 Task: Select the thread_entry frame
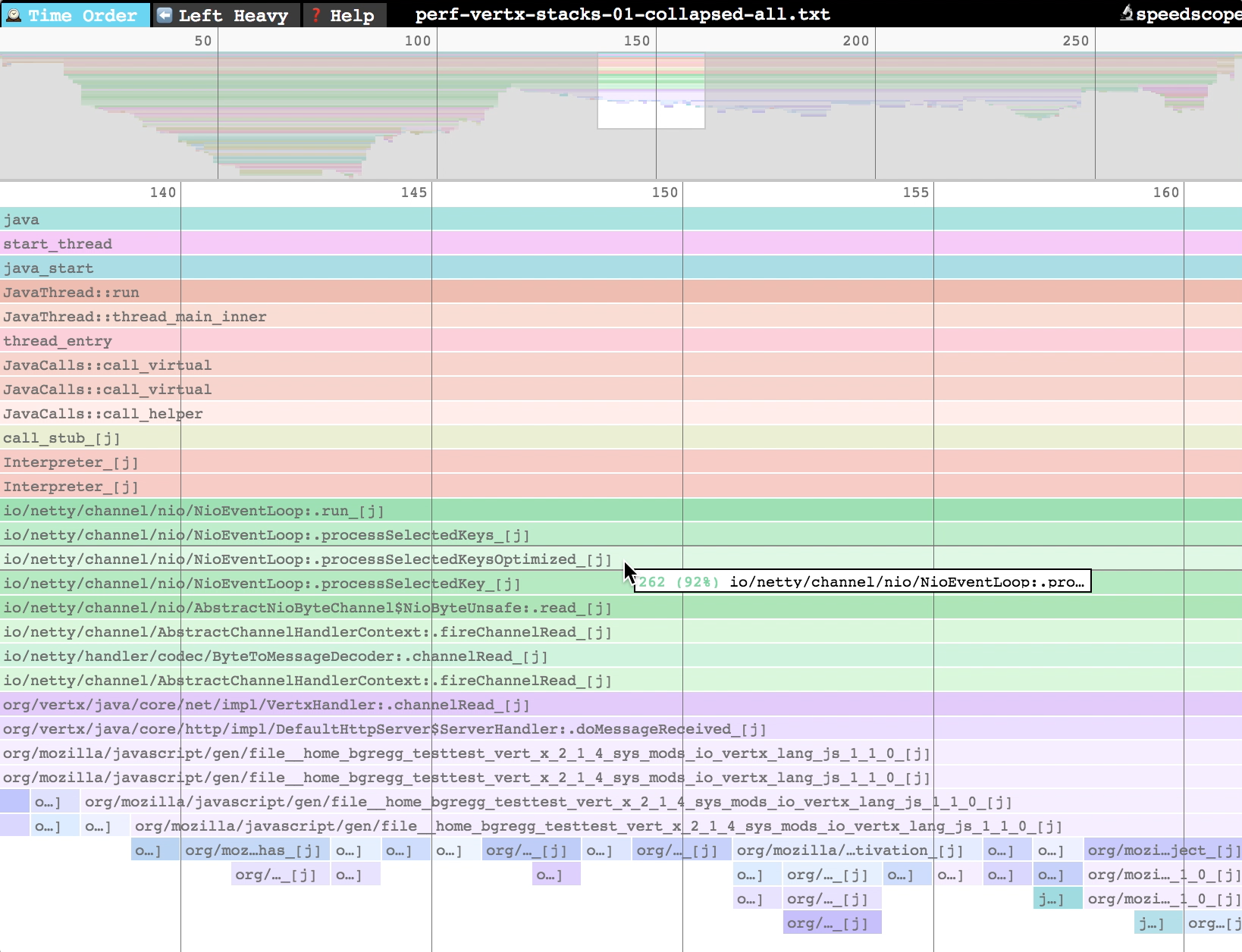click(x=621, y=340)
